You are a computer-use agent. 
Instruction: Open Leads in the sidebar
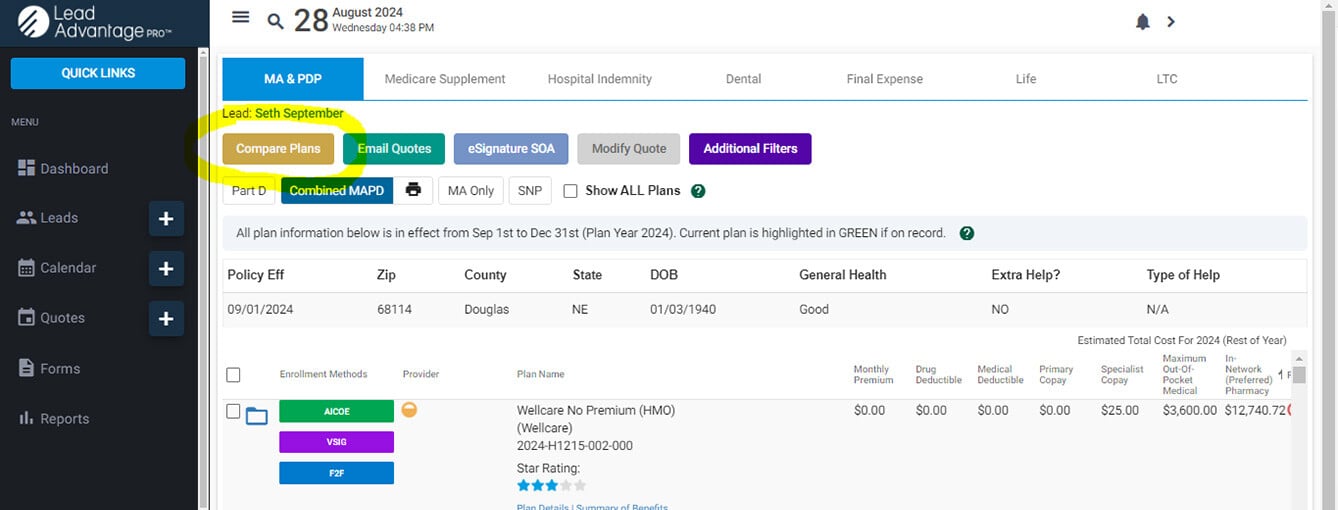click(48, 218)
